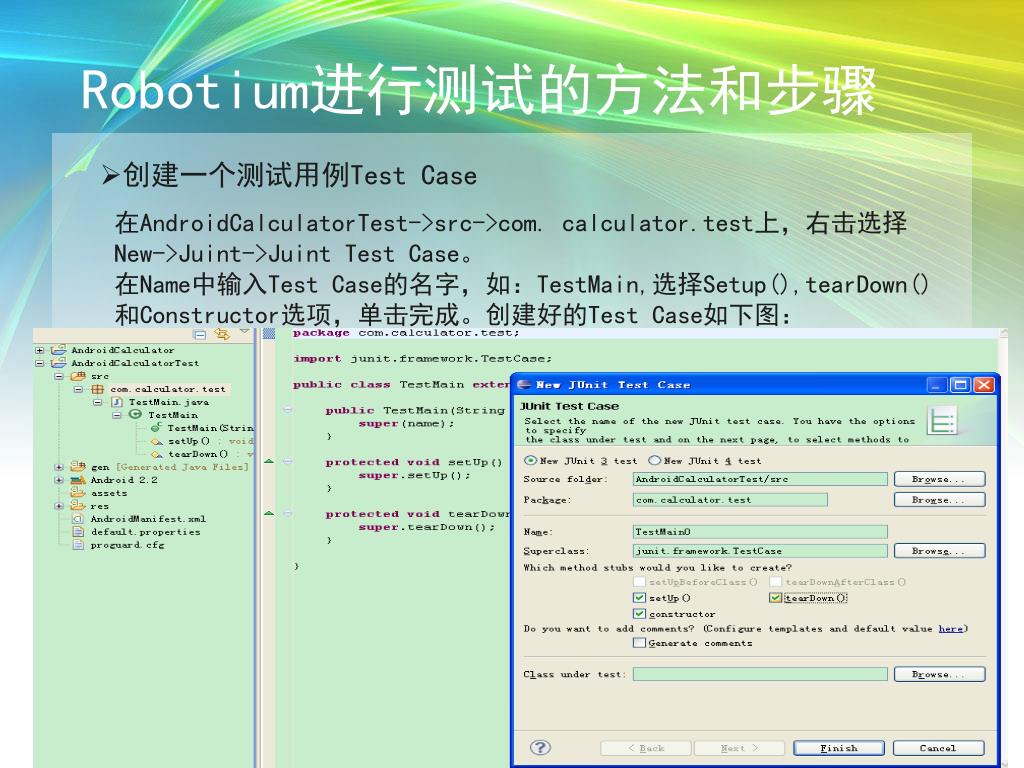Click the gen folder icon
The image size is (1024, 768).
coord(78,466)
